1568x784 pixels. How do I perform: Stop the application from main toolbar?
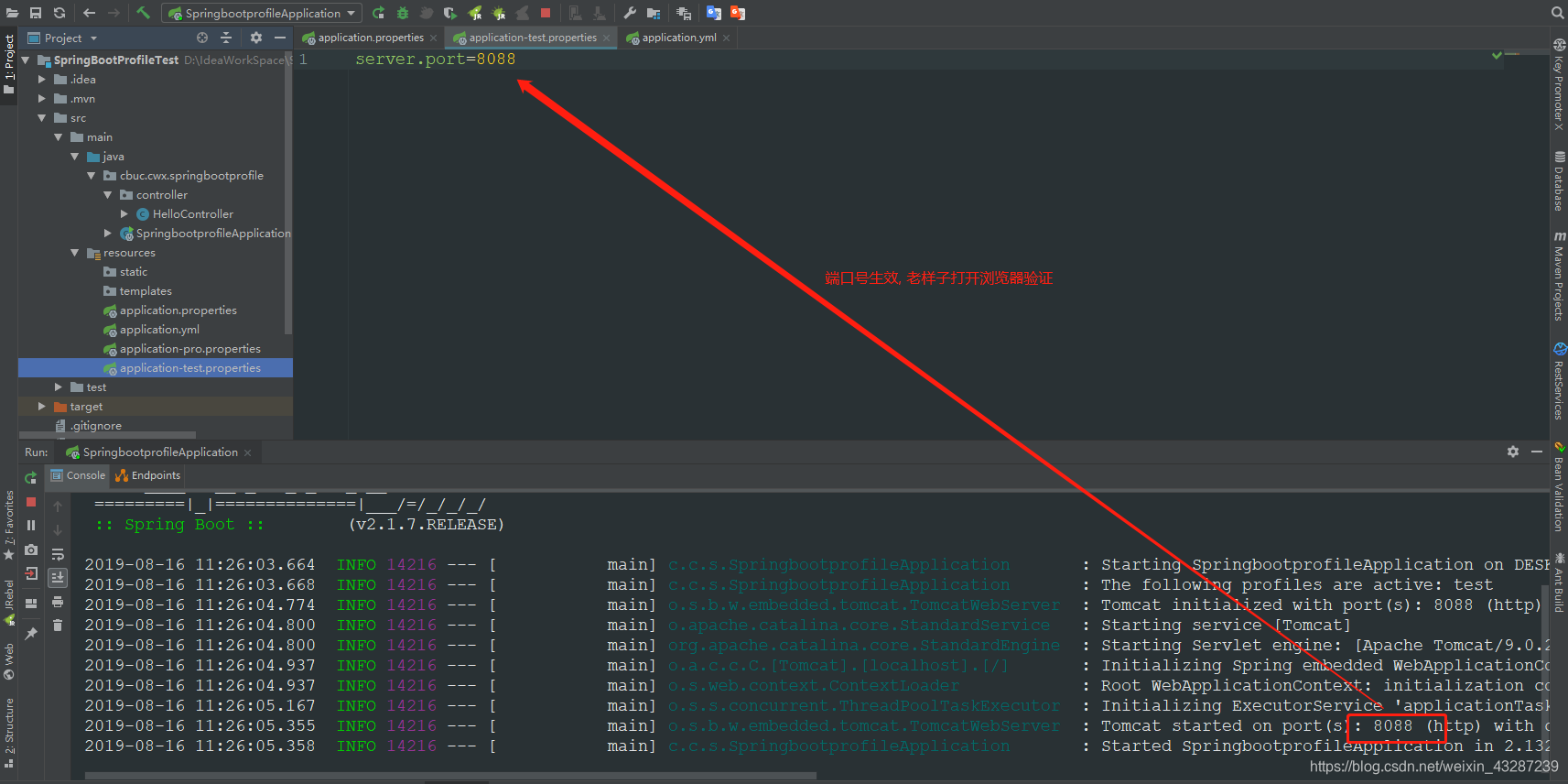(x=546, y=13)
